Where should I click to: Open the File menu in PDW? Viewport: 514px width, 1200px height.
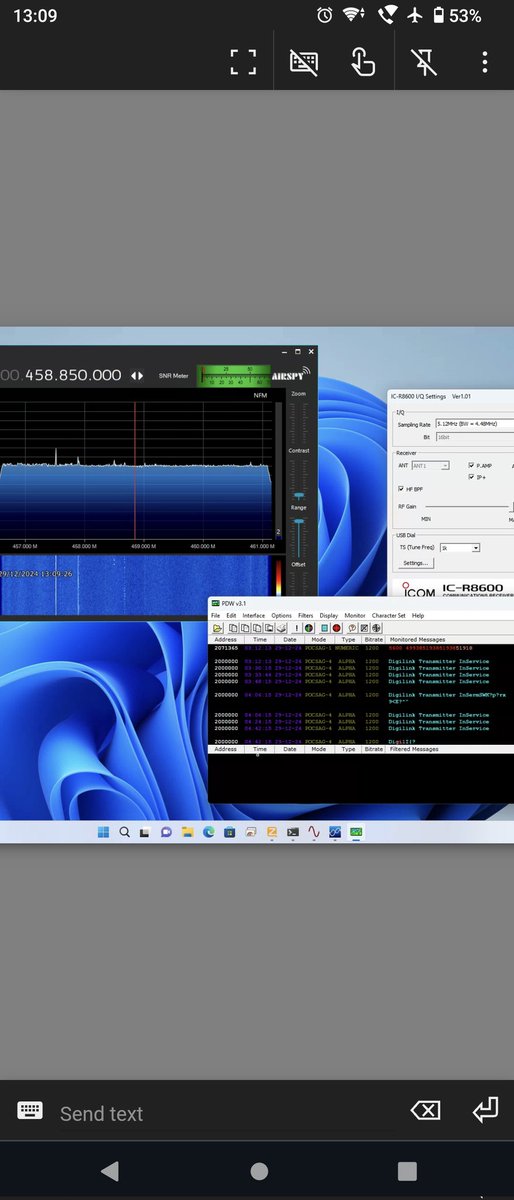click(215, 616)
